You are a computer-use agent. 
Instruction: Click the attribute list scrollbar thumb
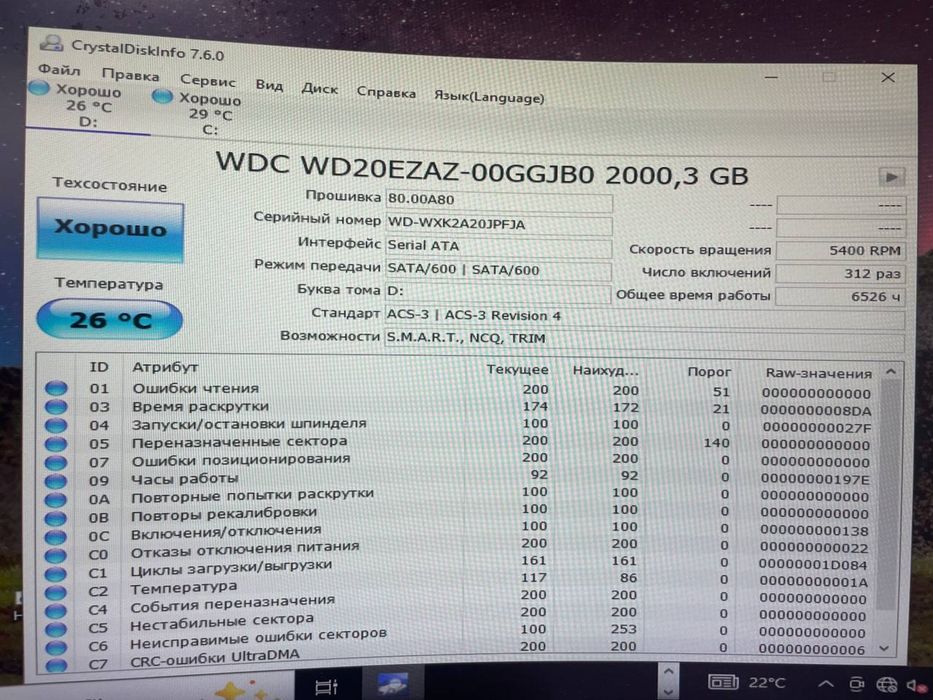click(x=889, y=494)
